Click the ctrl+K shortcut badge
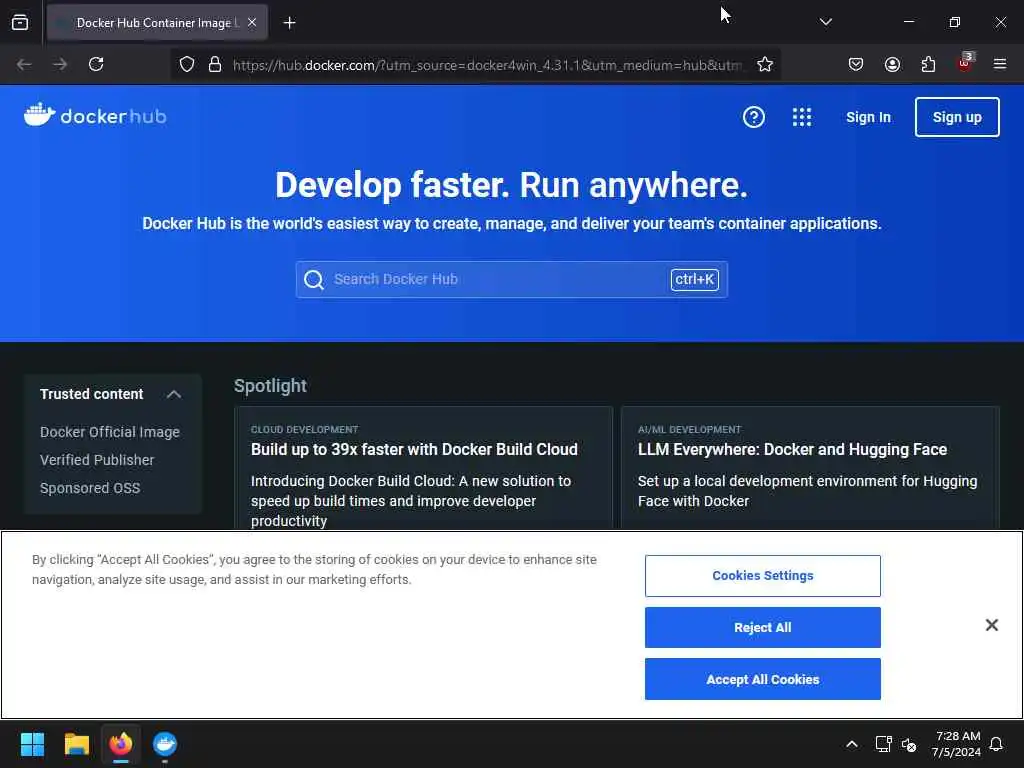 click(x=694, y=280)
